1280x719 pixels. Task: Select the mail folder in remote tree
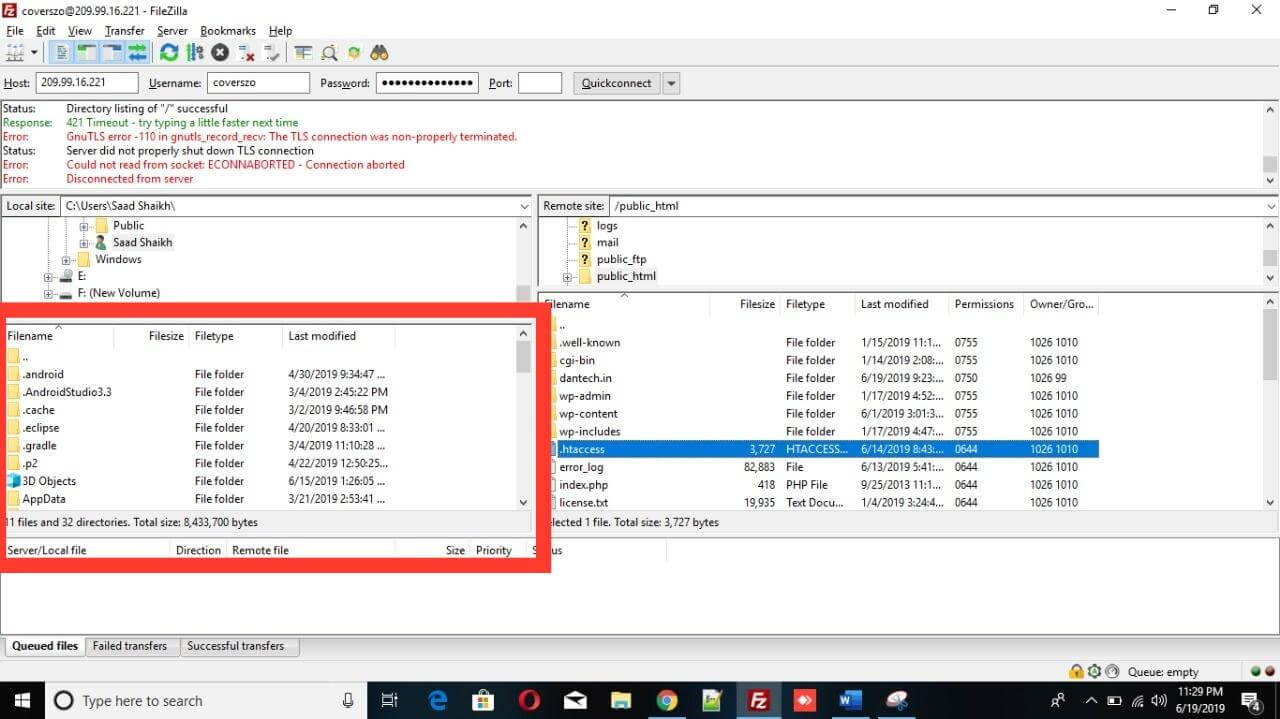[x=607, y=243]
